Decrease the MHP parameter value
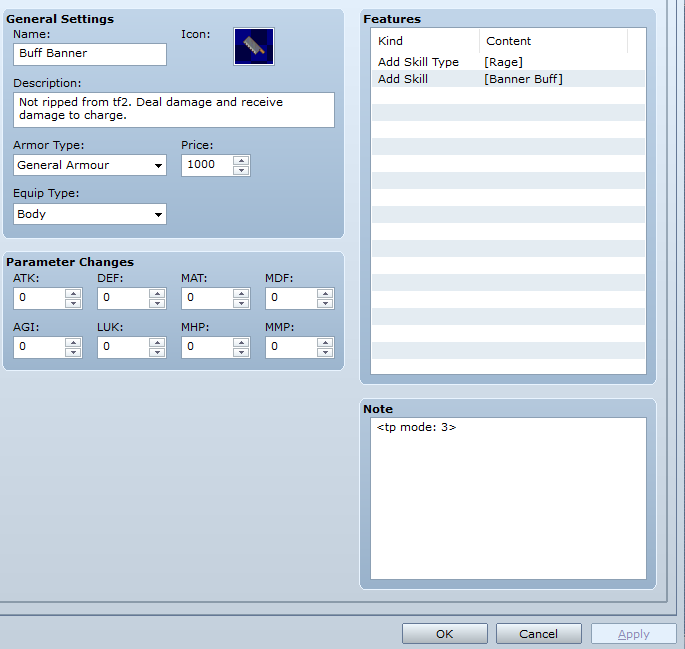 pyautogui.click(x=241, y=352)
